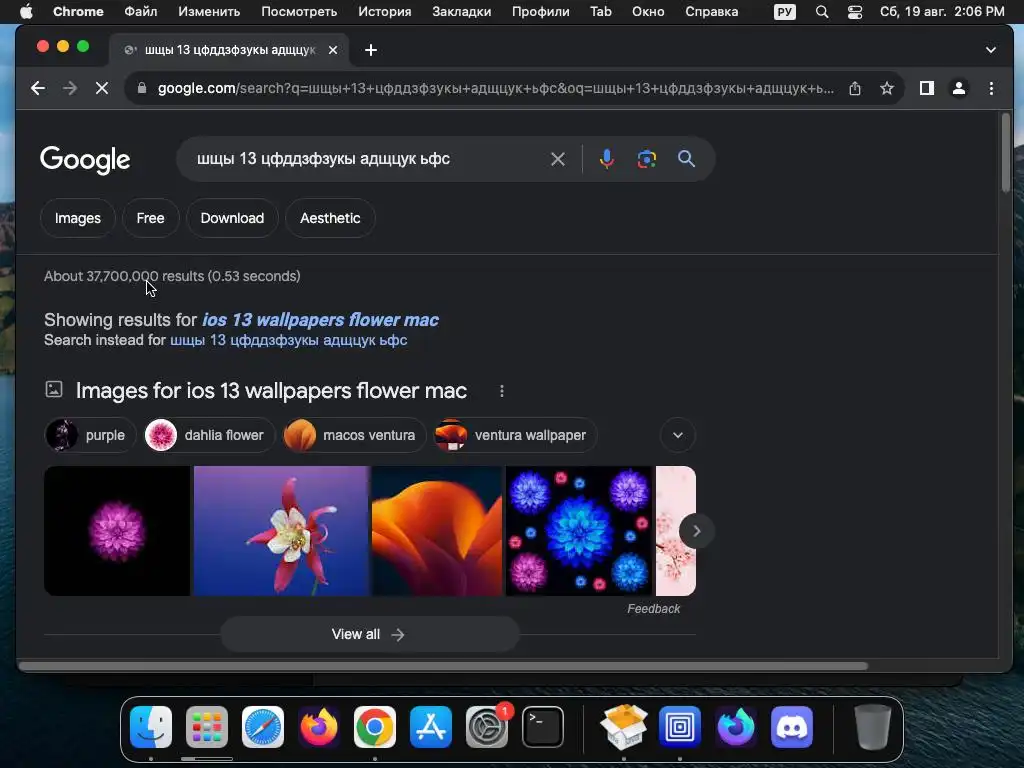Open Finder in the Dock
The image size is (1024, 768).
[151, 727]
